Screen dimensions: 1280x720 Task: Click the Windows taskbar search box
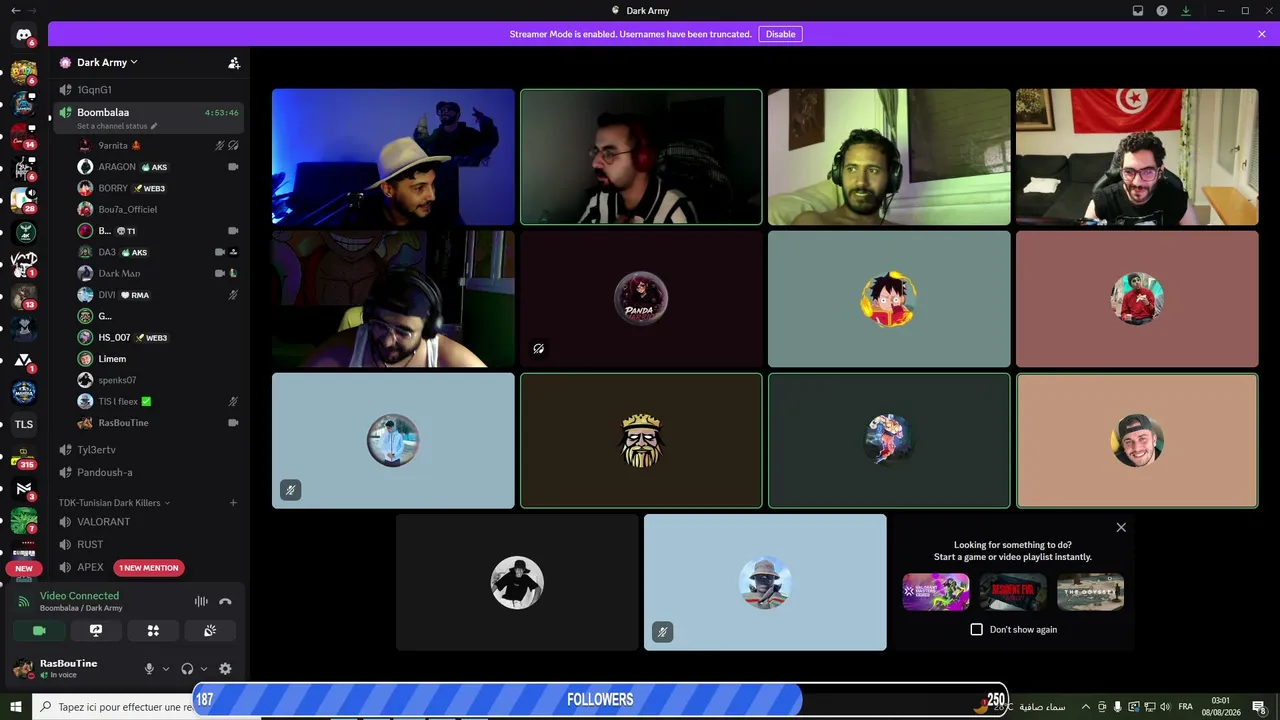(115, 707)
